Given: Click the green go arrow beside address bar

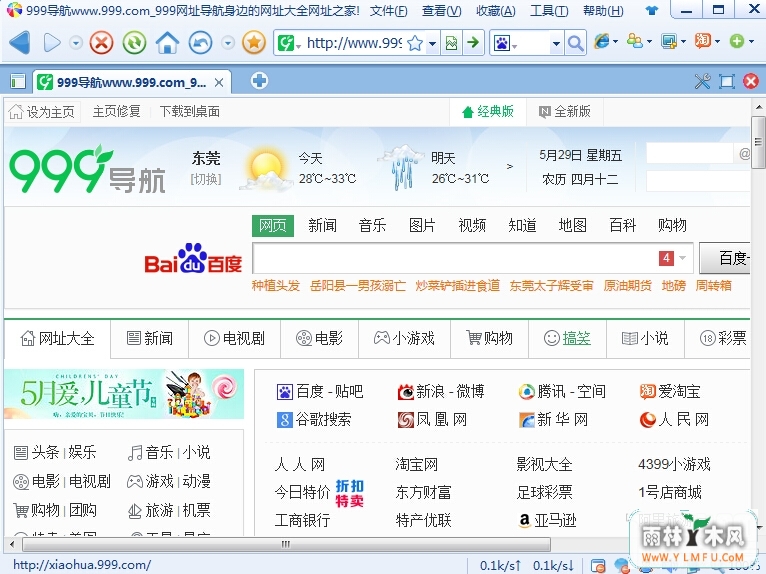Looking at the screenshot, I should point(473,43).
